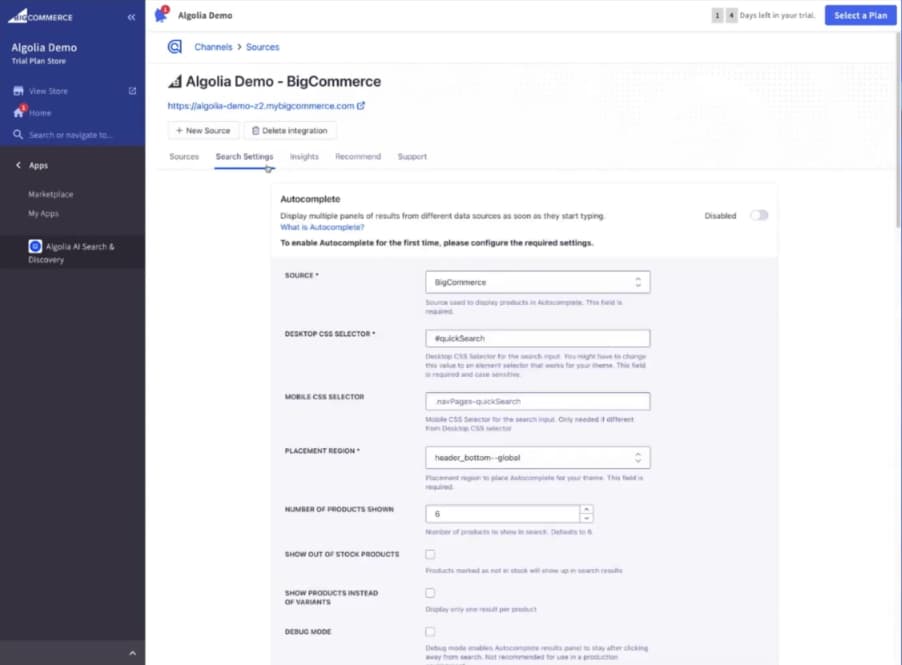This screenshot has height=665, width=902.
Task: Click the search magnifier icon in sidebar
Action: 18,135
